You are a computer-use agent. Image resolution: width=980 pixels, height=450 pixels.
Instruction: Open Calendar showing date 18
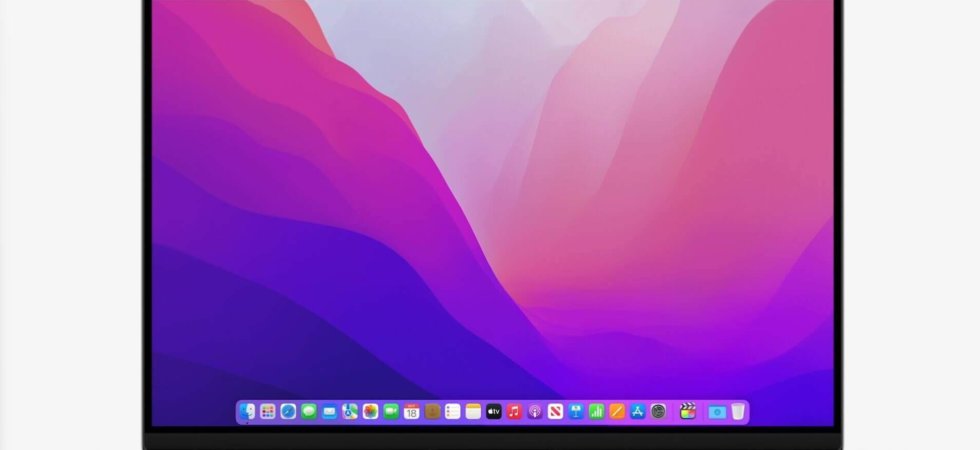tap(411, 411)
